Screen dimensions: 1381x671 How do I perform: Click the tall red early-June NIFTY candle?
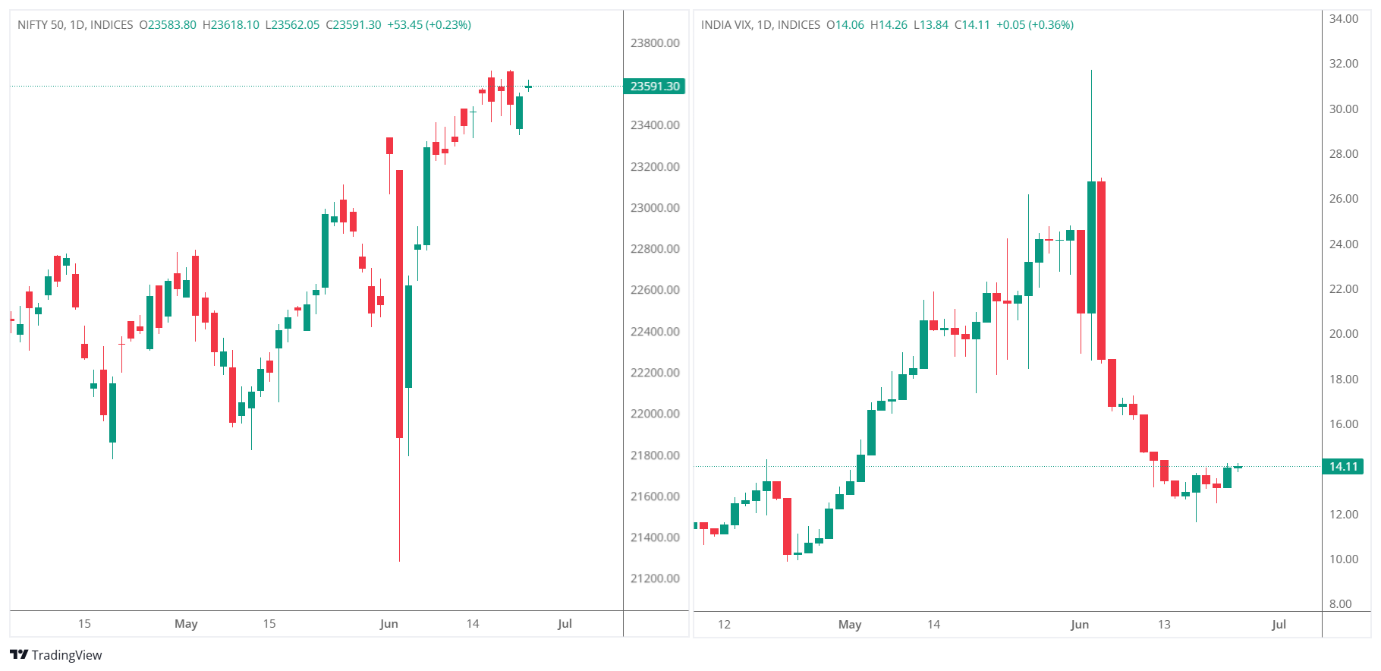399,303
